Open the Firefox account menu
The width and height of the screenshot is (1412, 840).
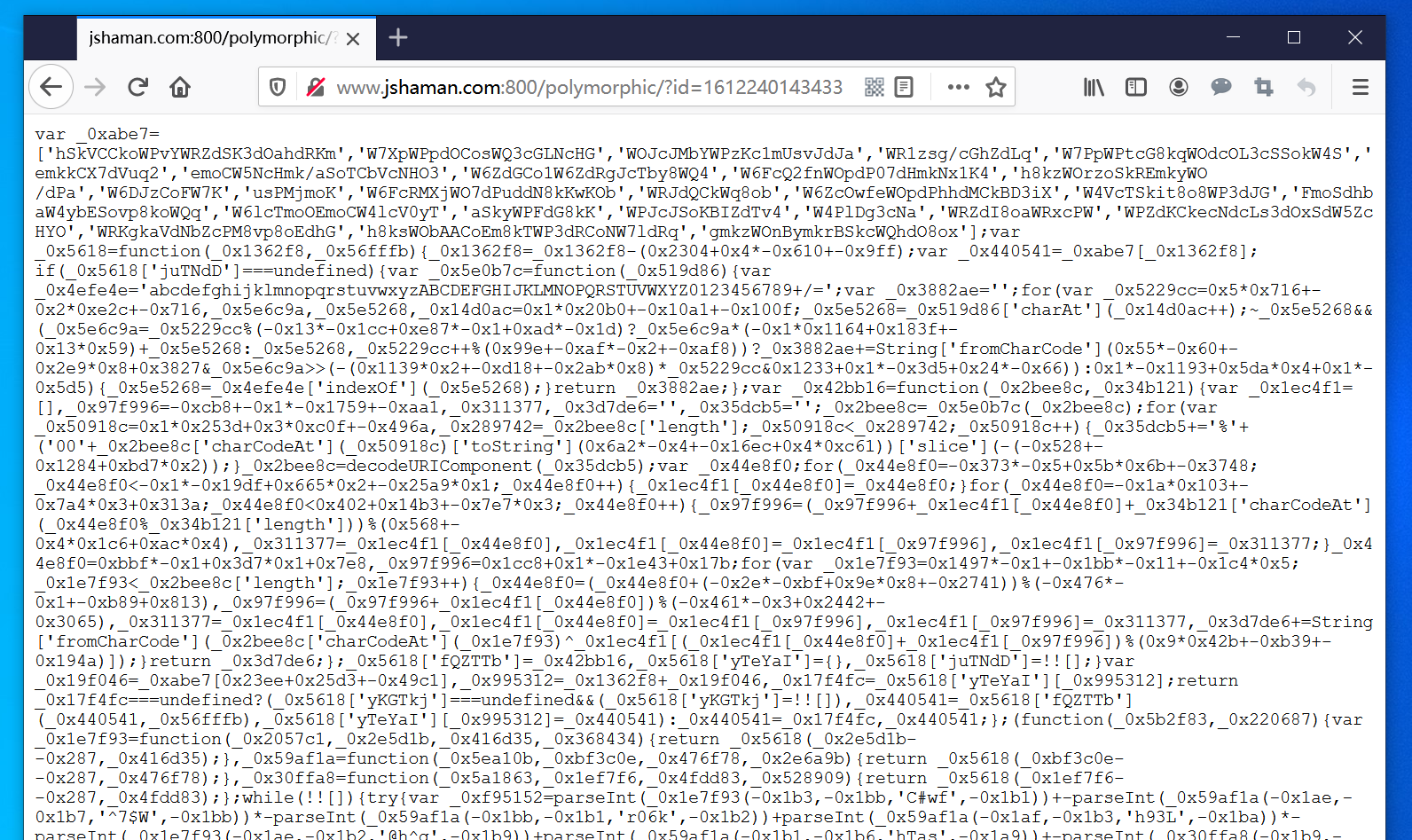click(x=1179, y=87)
